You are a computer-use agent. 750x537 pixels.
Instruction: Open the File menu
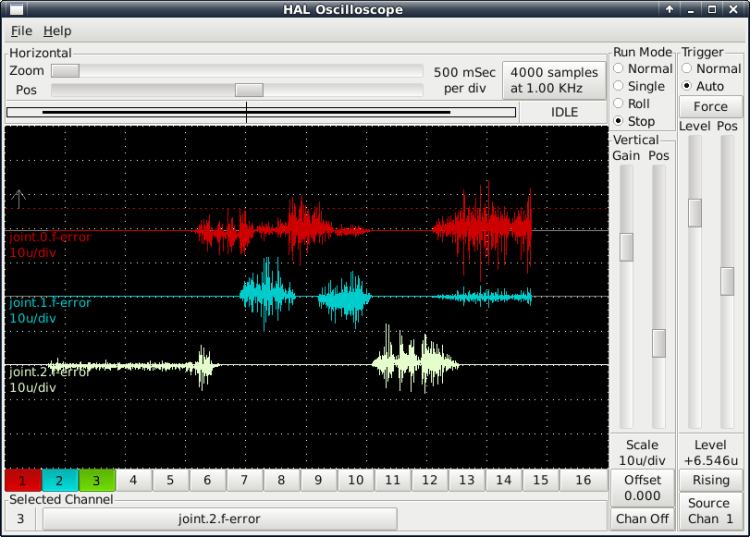[22, 31]
